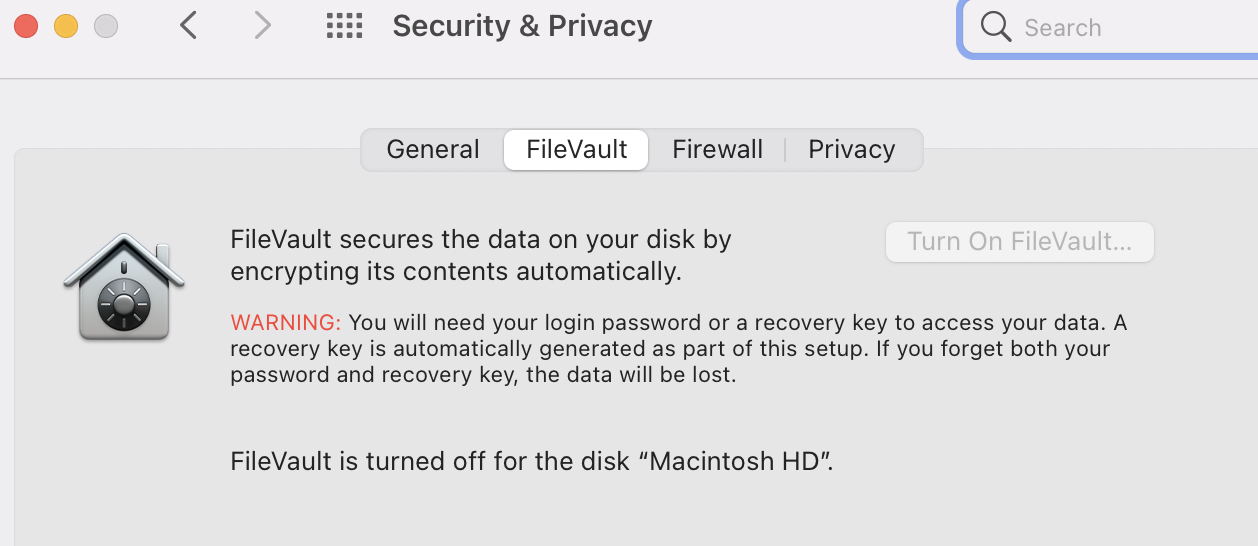Click the gray zoom window button
Image resolution: width=1258 pixels, height=546 pixels.
point(106,26)
